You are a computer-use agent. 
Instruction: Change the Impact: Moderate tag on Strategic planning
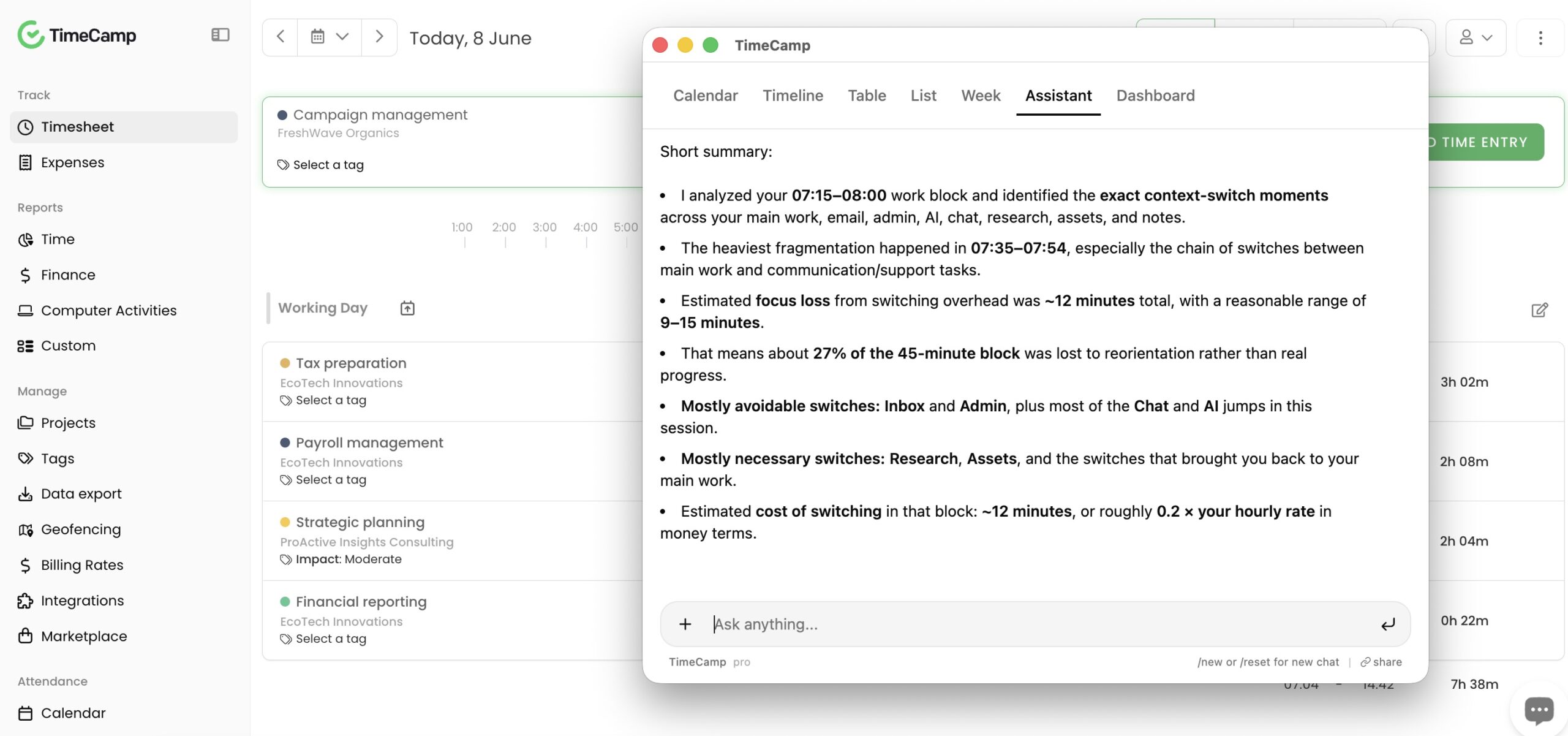click(x=341, y=559)
